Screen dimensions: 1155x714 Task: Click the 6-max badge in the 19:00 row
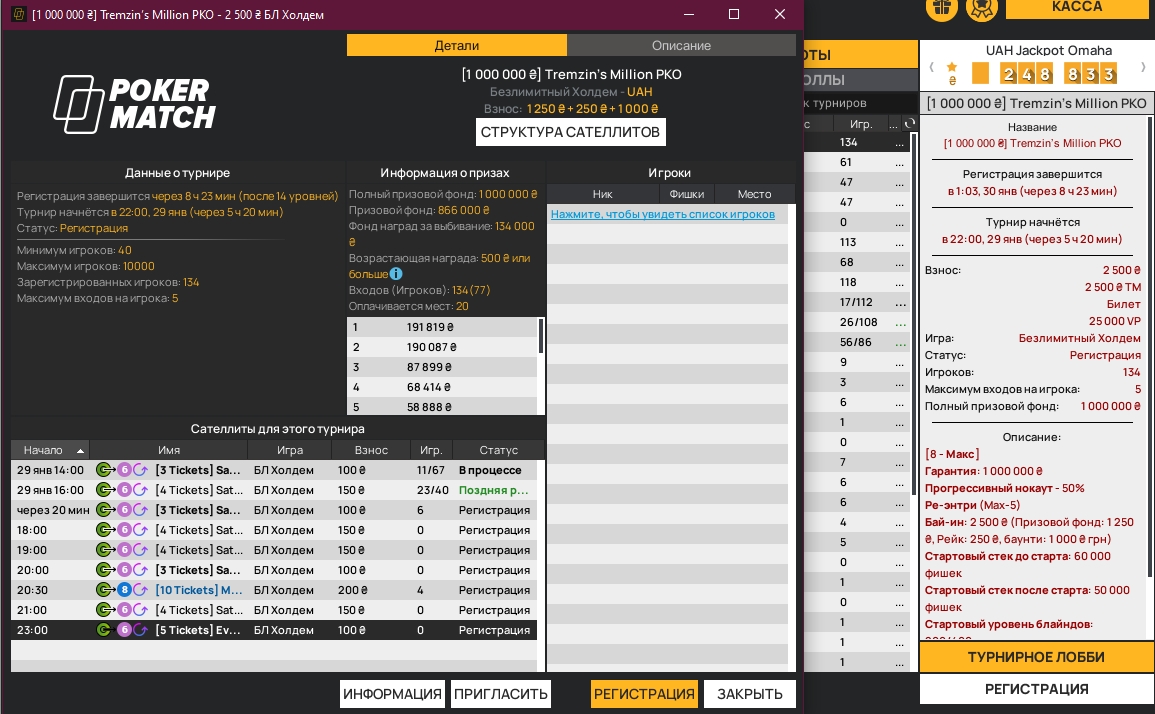(124, 550)
